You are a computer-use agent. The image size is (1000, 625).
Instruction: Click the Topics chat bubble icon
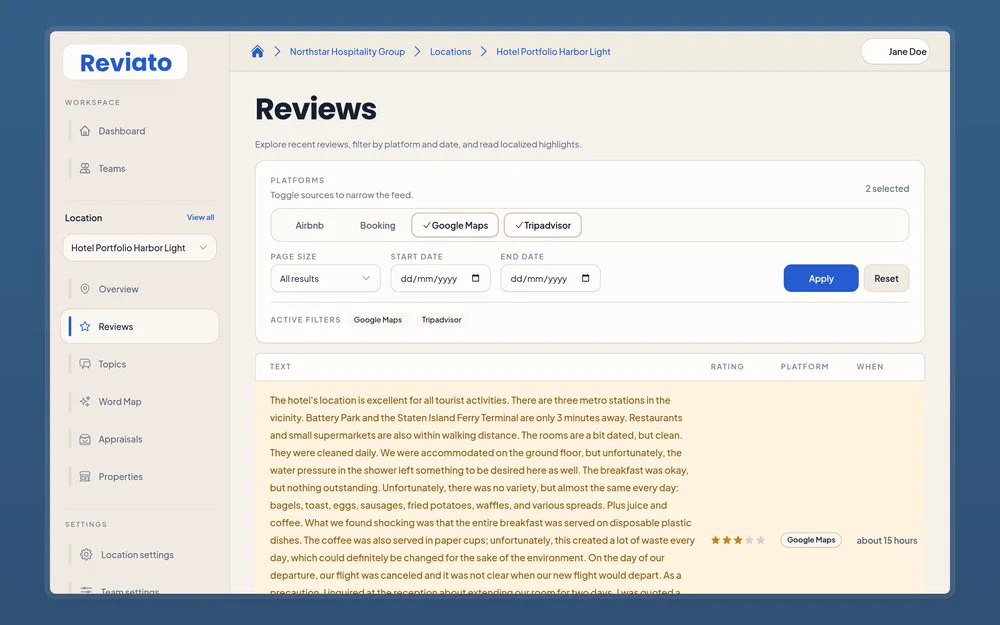tap(85, 364)
